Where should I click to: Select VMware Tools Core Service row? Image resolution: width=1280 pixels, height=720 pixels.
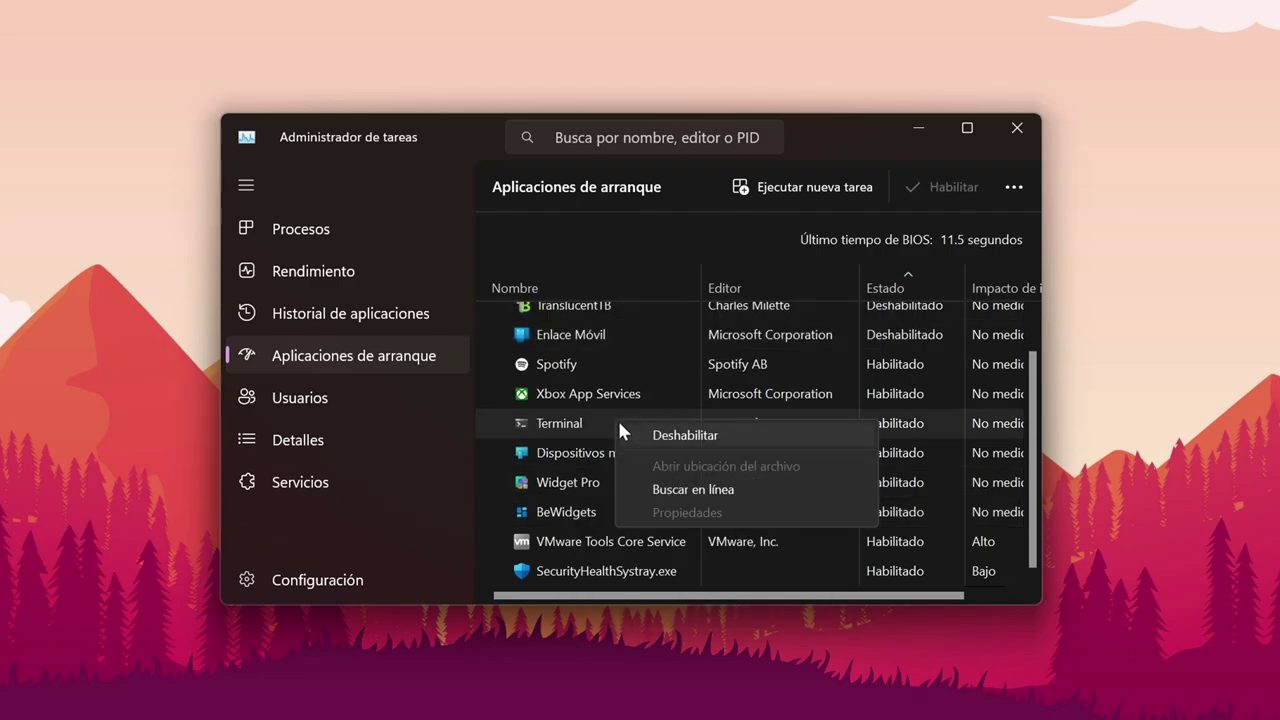pos(757,541)
